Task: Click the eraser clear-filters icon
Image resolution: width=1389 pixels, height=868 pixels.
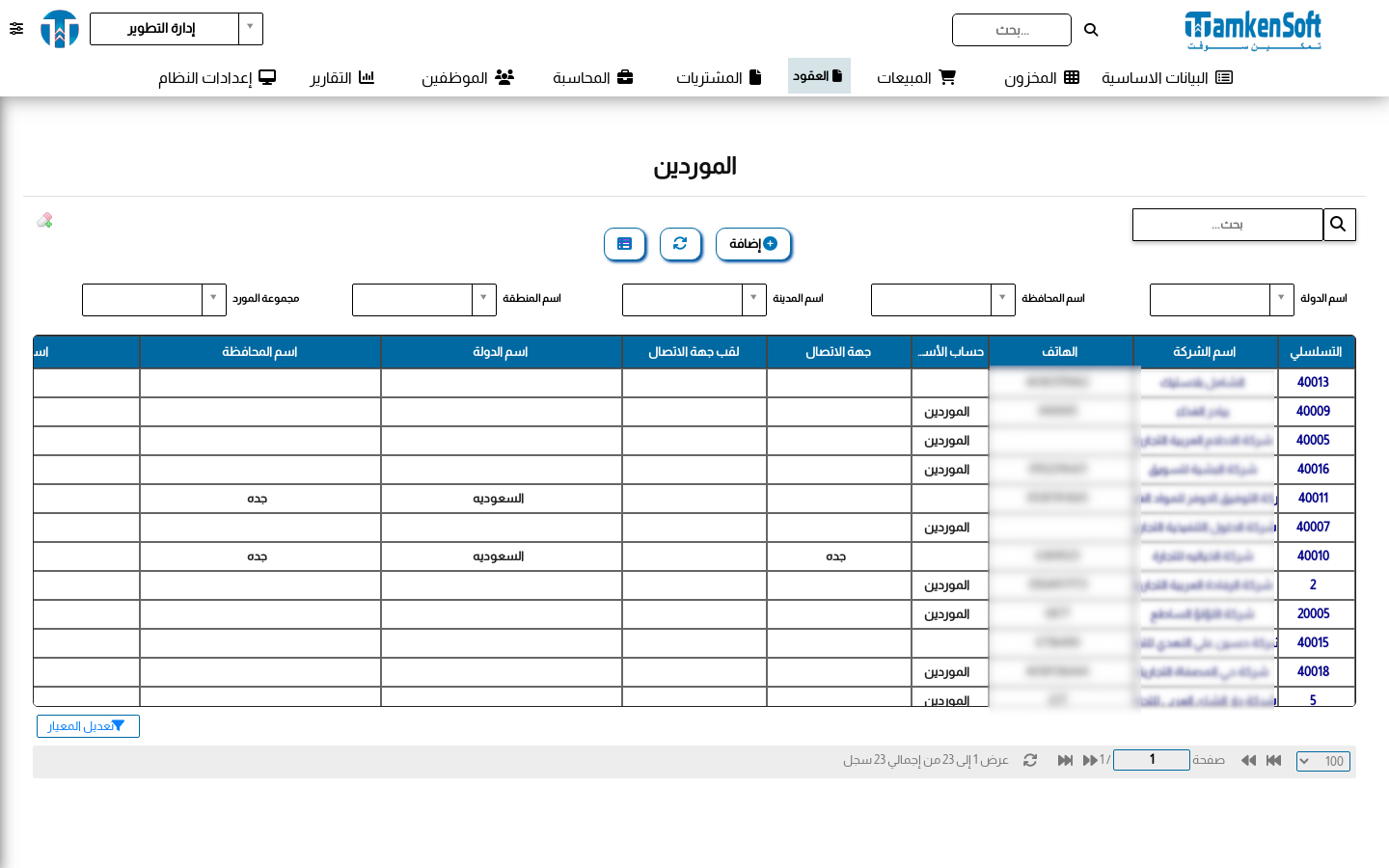Action: coord(44,221)
